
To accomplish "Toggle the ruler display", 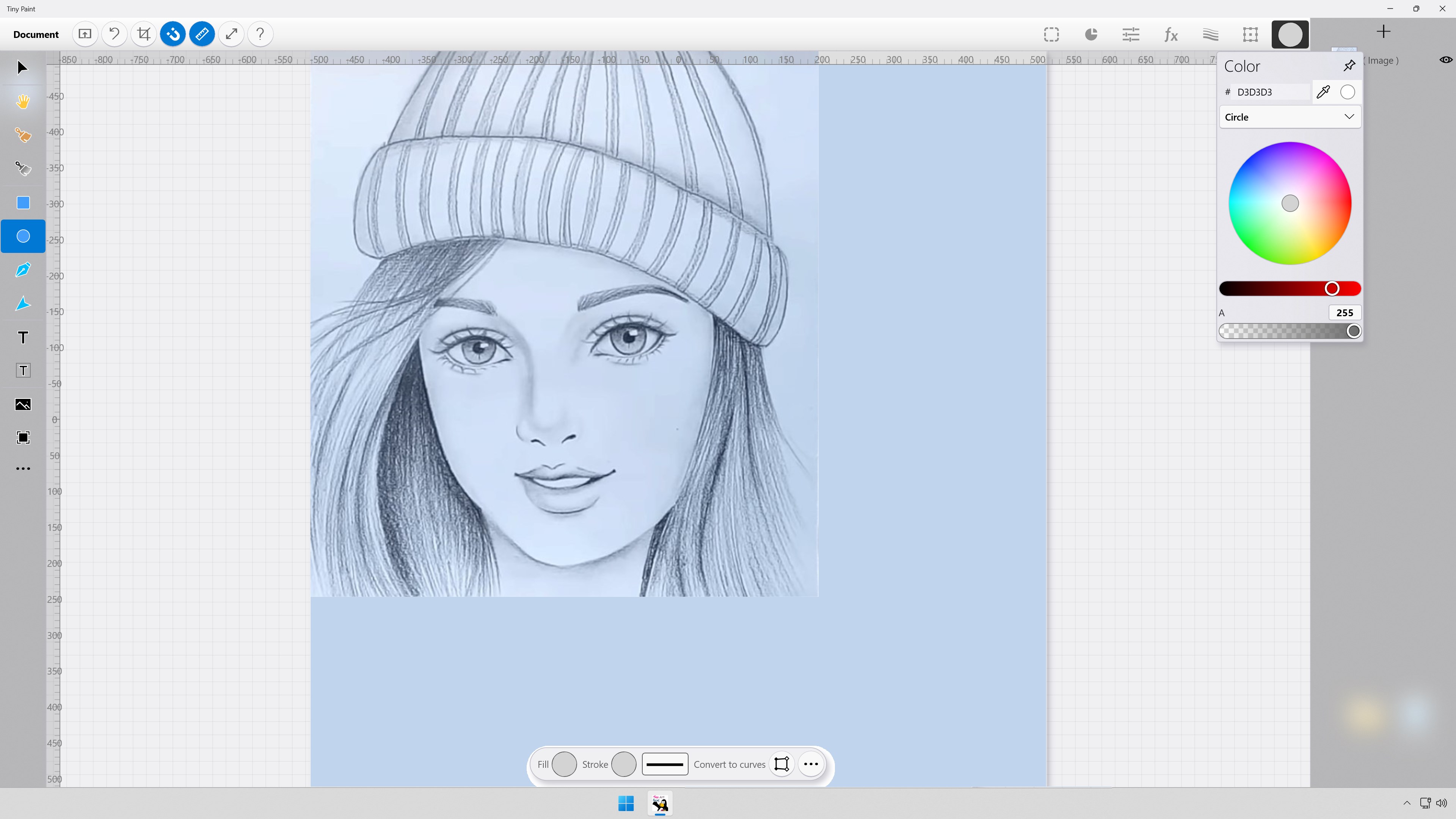I will (202, 34).
